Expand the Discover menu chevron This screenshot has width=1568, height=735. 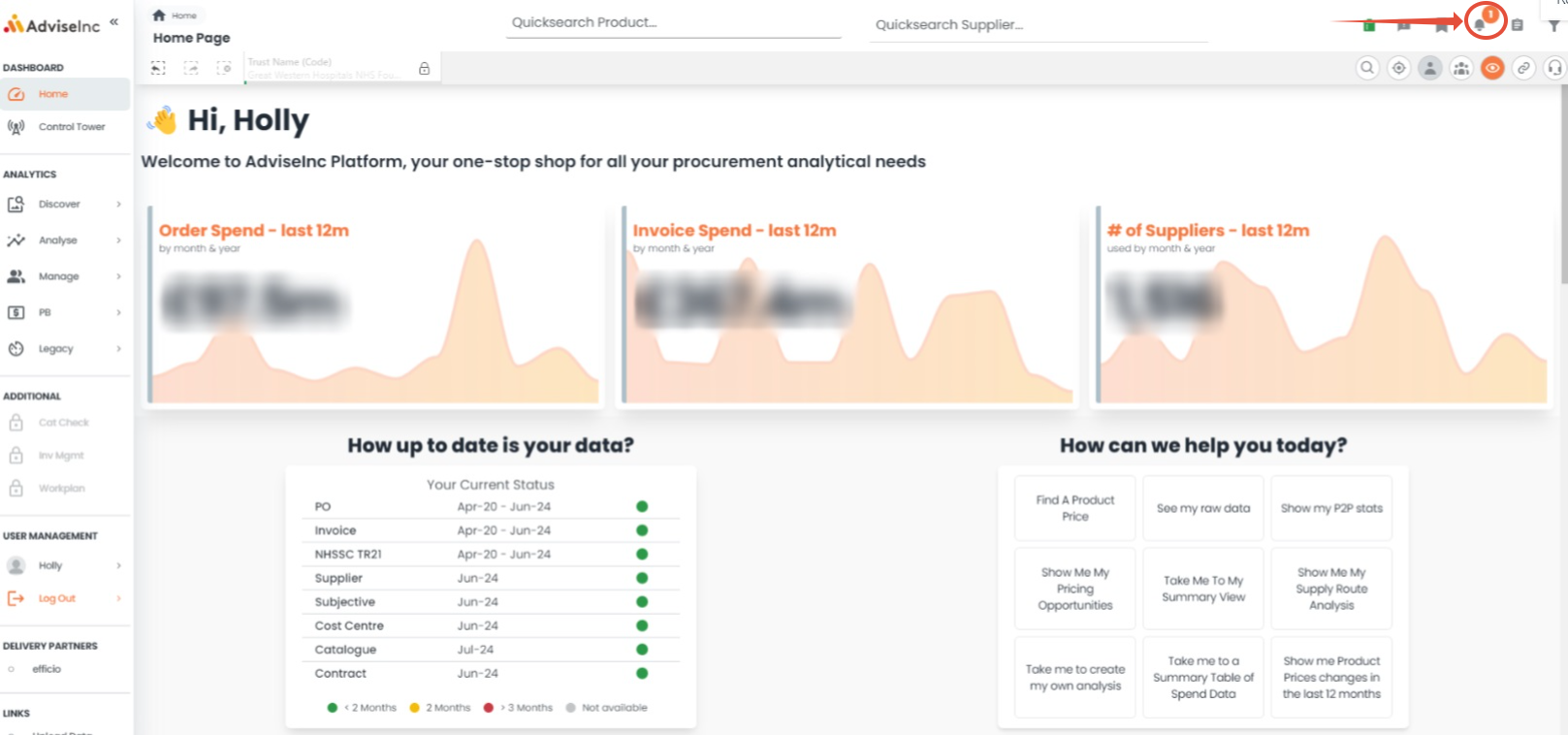click(x=118, y=205)
